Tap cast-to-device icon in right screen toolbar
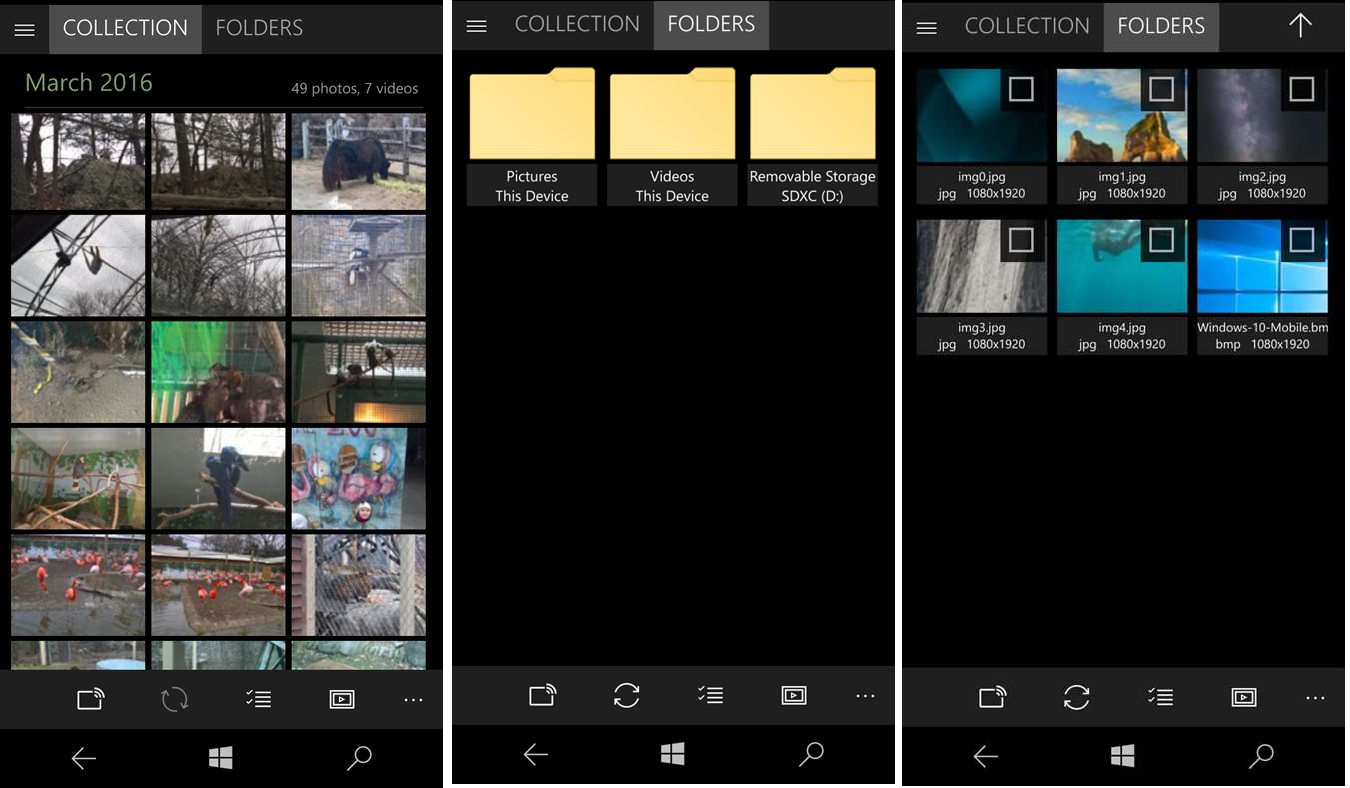The height and width of the screenshot is (788, 1350). pyautogui.click(x=993, y=697)
